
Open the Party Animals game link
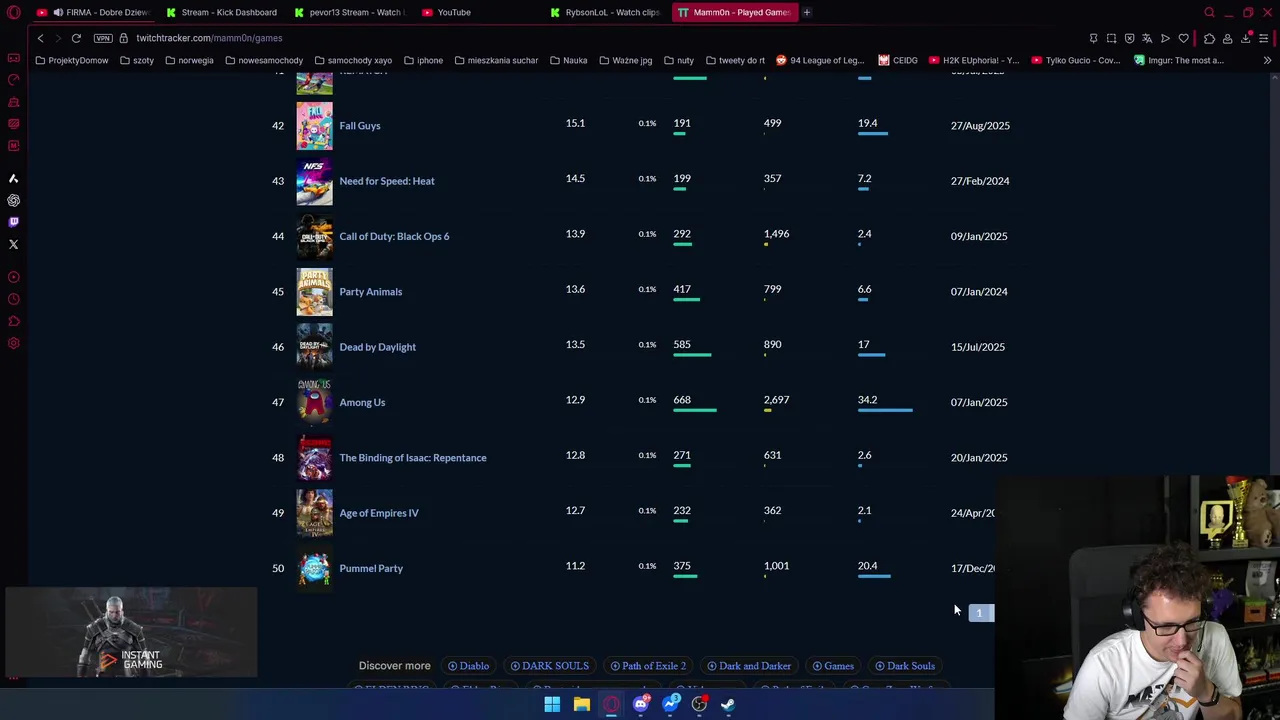[x=370, y=292]
